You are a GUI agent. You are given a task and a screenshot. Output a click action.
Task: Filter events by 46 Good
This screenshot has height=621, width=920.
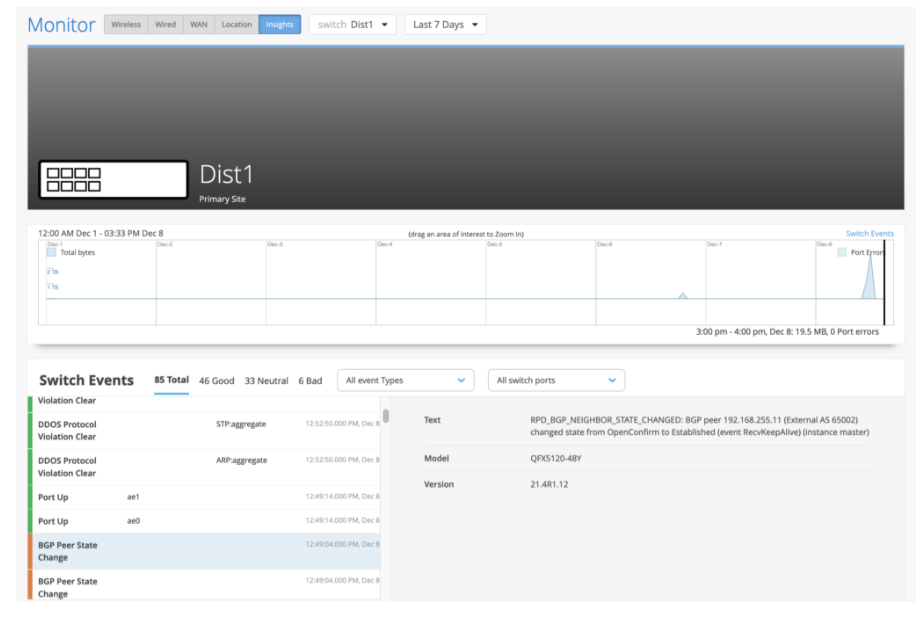(x=216, y=381)
